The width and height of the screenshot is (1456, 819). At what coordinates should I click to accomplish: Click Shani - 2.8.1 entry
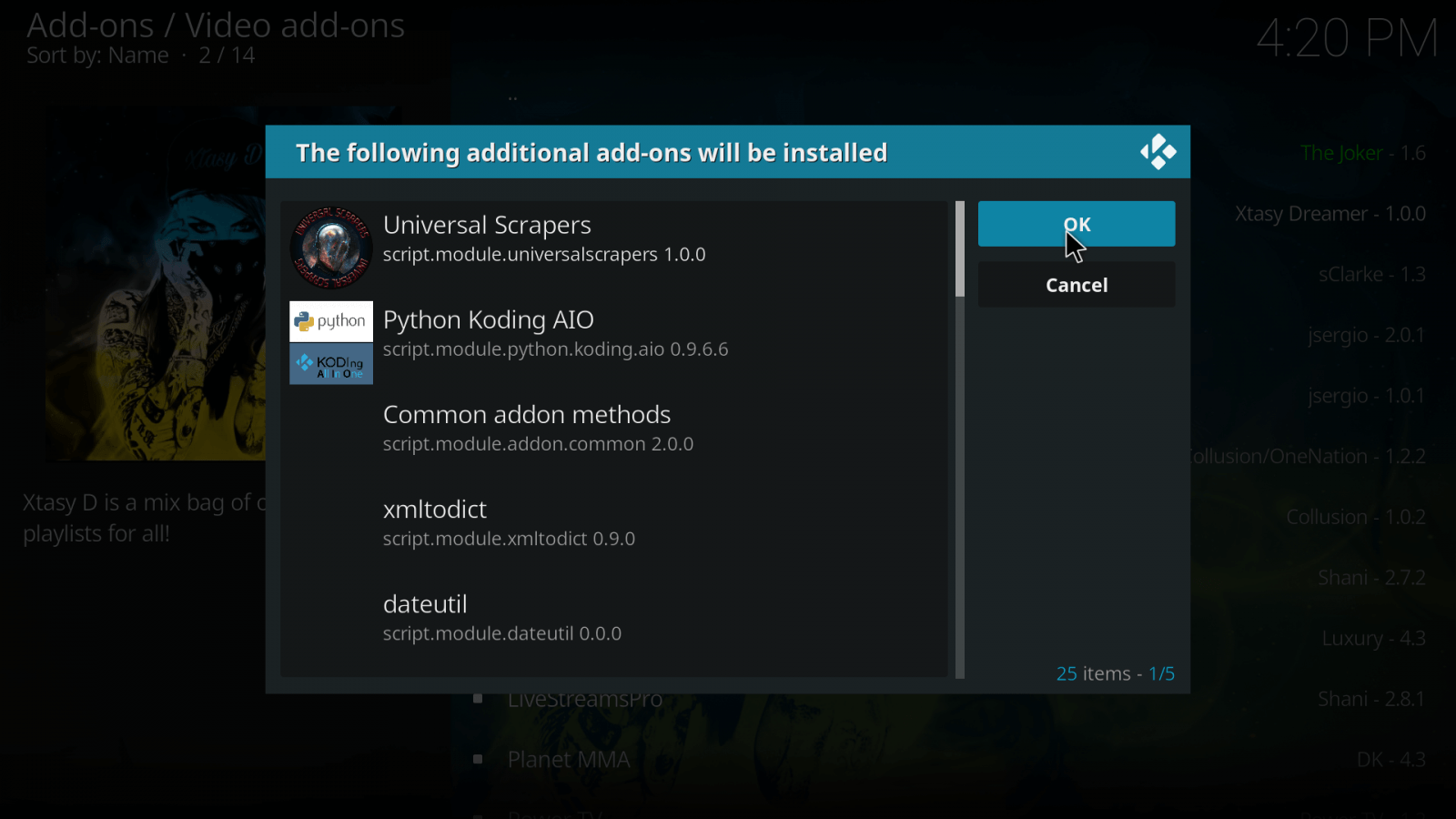click(x=1371, y=700)
